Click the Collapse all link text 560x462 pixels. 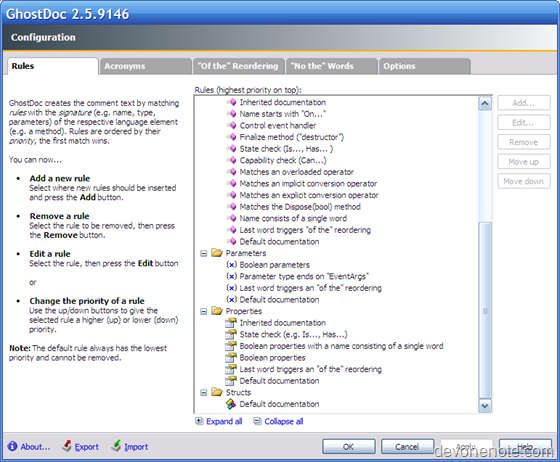[x=284, y=421]
